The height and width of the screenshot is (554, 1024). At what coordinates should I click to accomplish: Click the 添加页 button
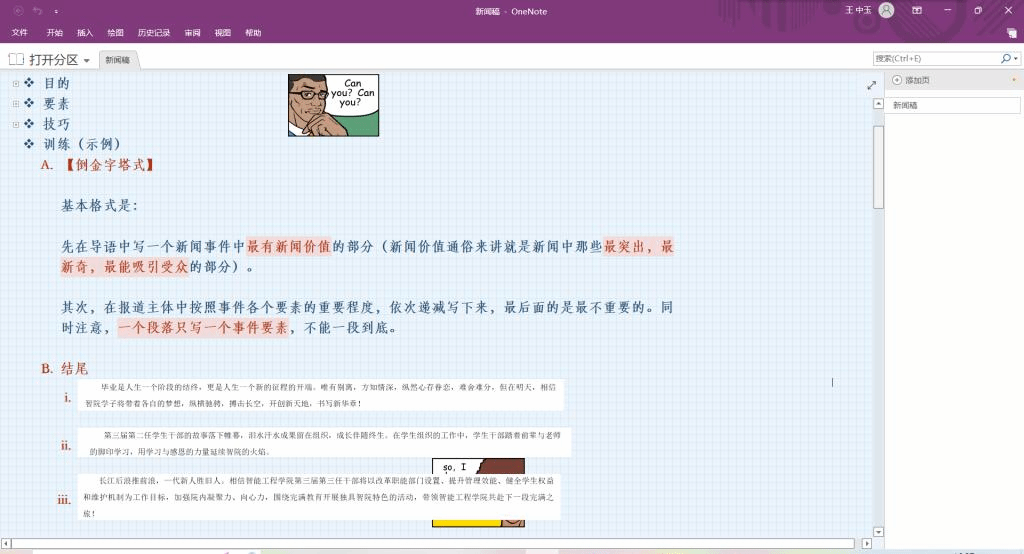tap(911, 80)
